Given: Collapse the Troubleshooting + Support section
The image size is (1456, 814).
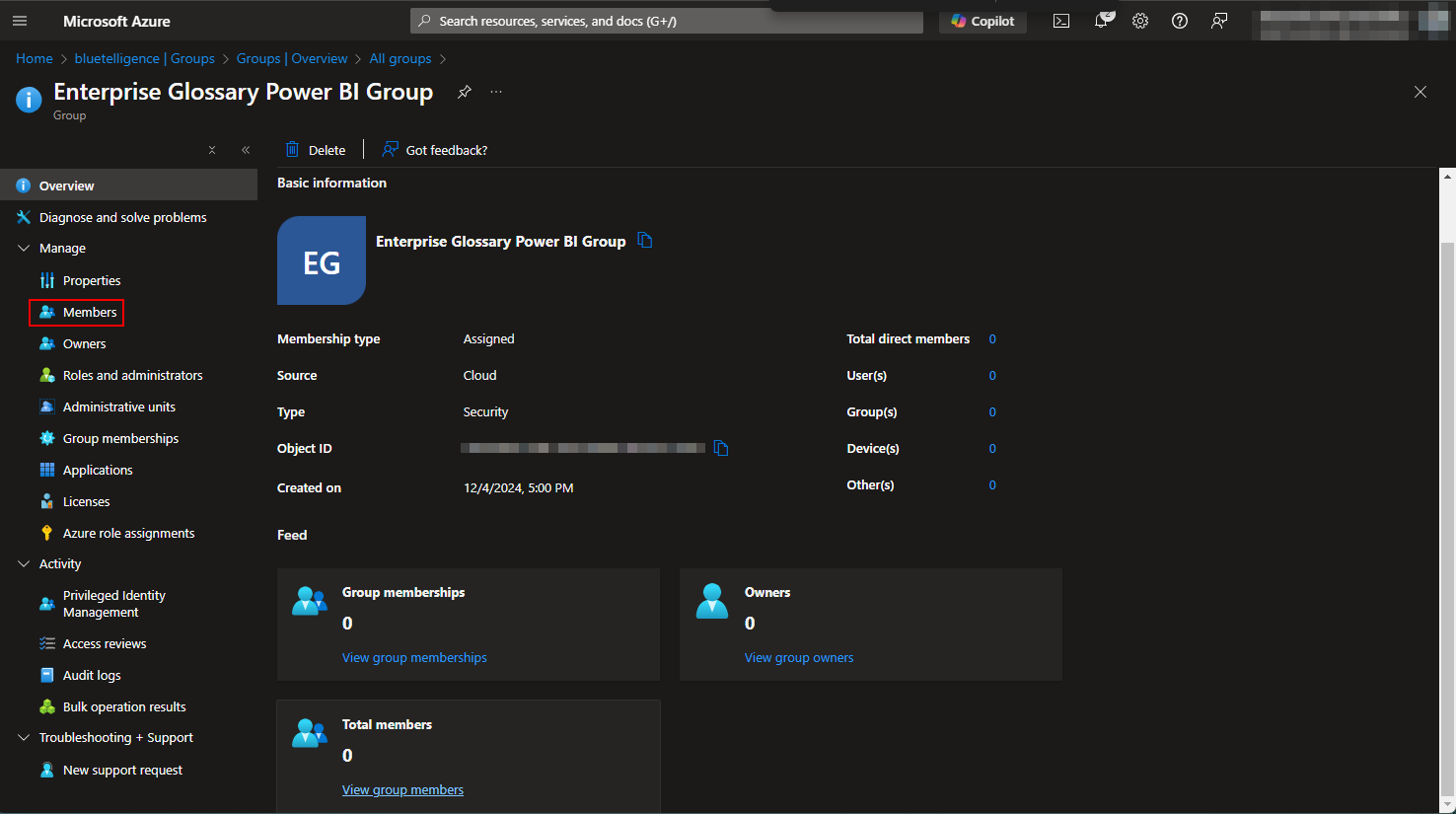Looking at the screenshot, I should pos(24,738).
